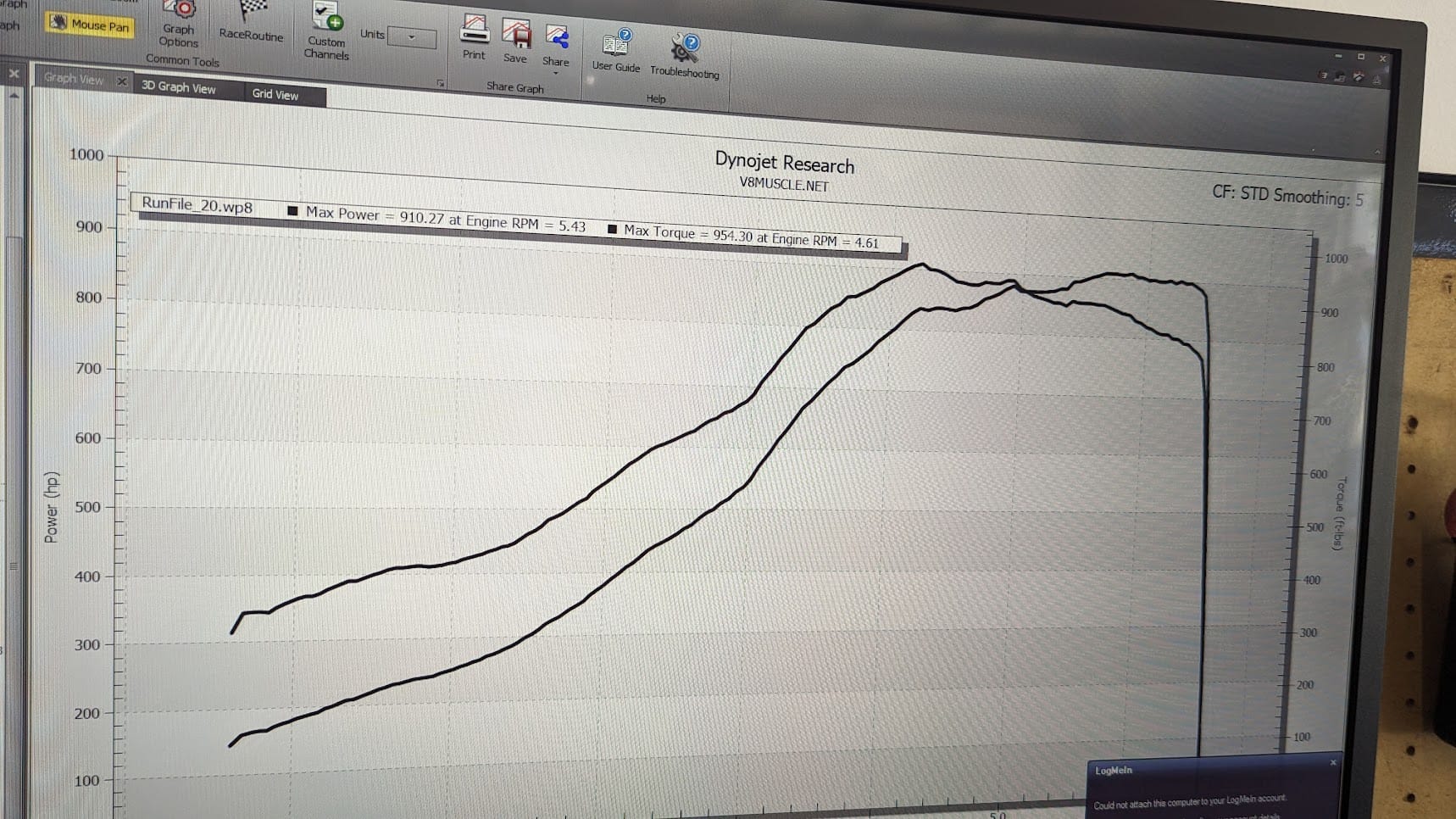Switch to the Graph View tab
Image resolution: width=1456 pixels, height=819 pixels.
[74, 79]
